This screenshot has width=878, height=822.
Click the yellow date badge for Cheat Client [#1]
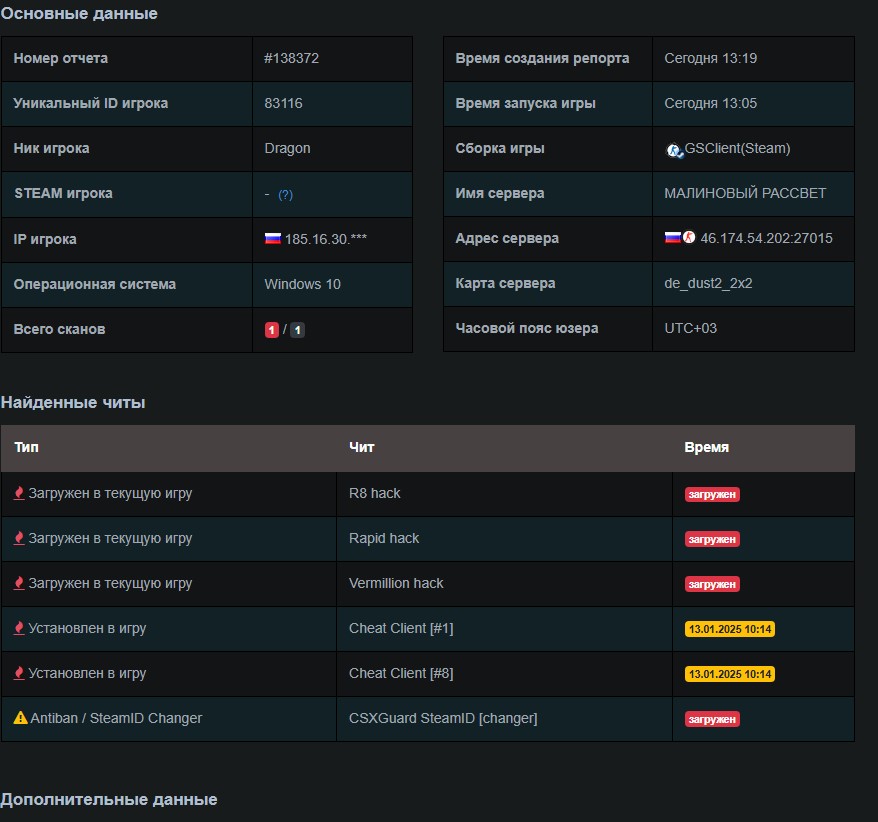tap(729, 629)
